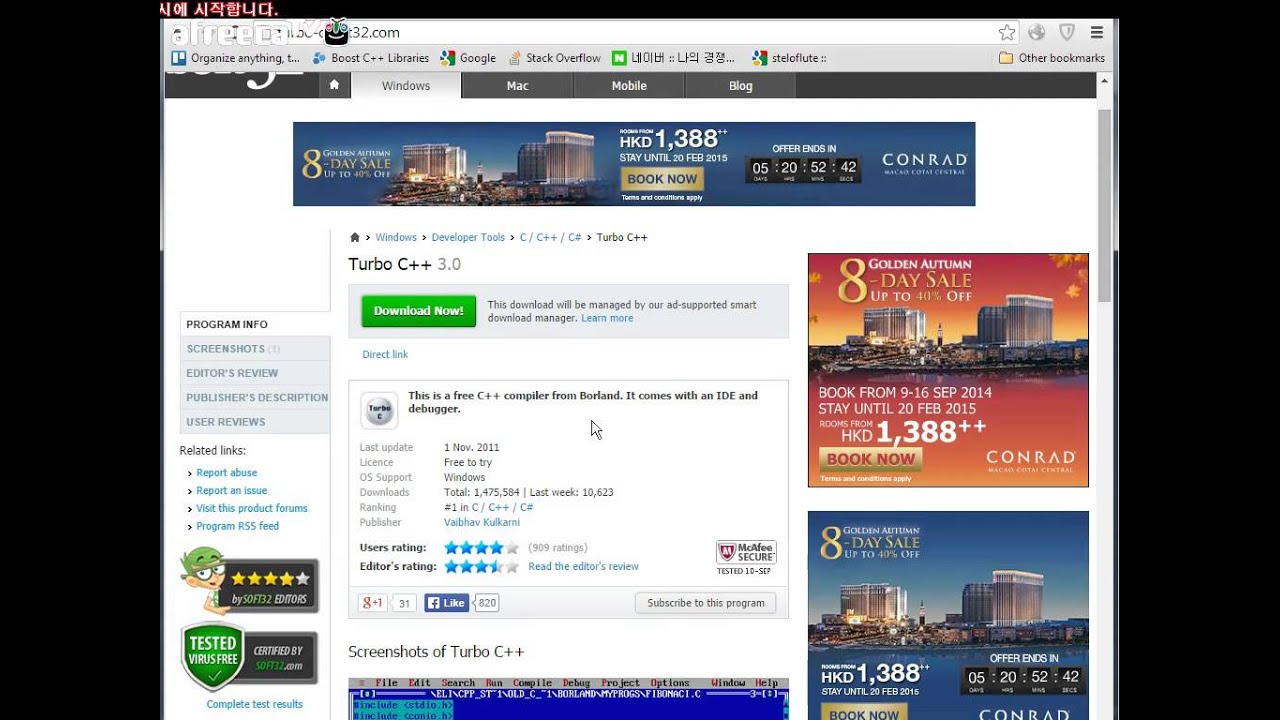Open the 'Organize anything' bookmark
The width and height of the screenshot is (1280, 720).
236,58
